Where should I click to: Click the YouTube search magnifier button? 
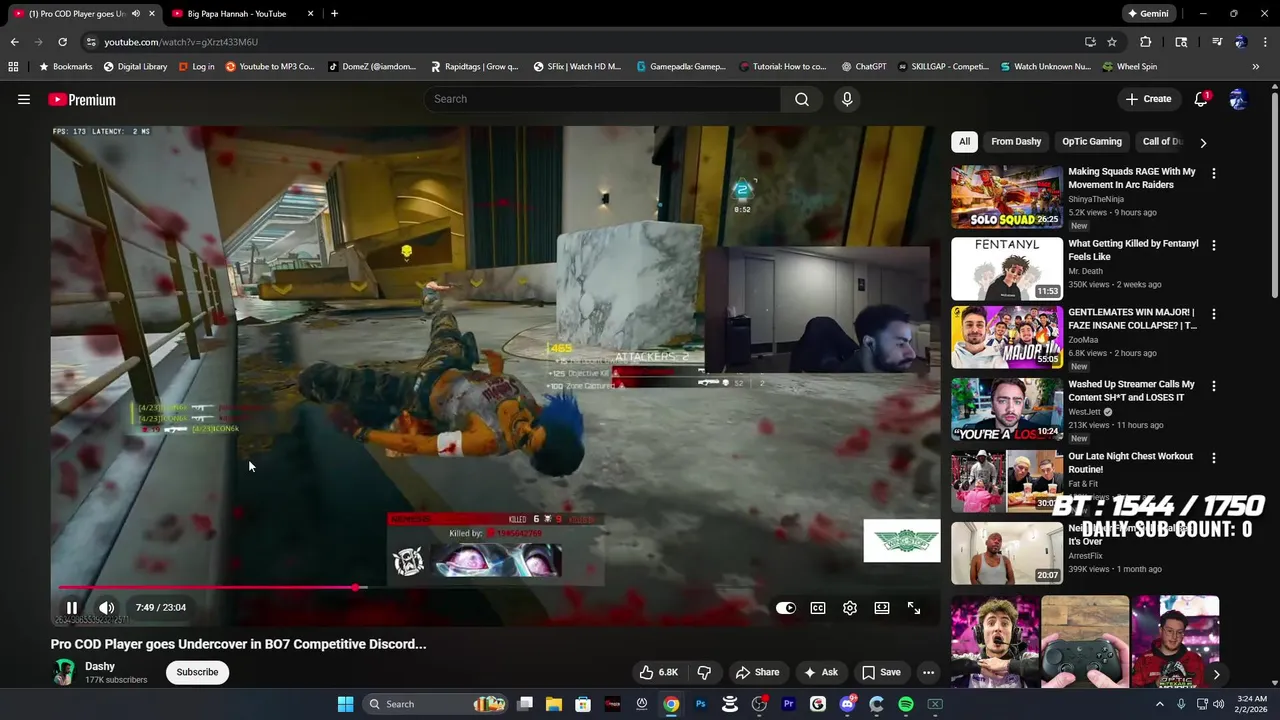[802, 99]
